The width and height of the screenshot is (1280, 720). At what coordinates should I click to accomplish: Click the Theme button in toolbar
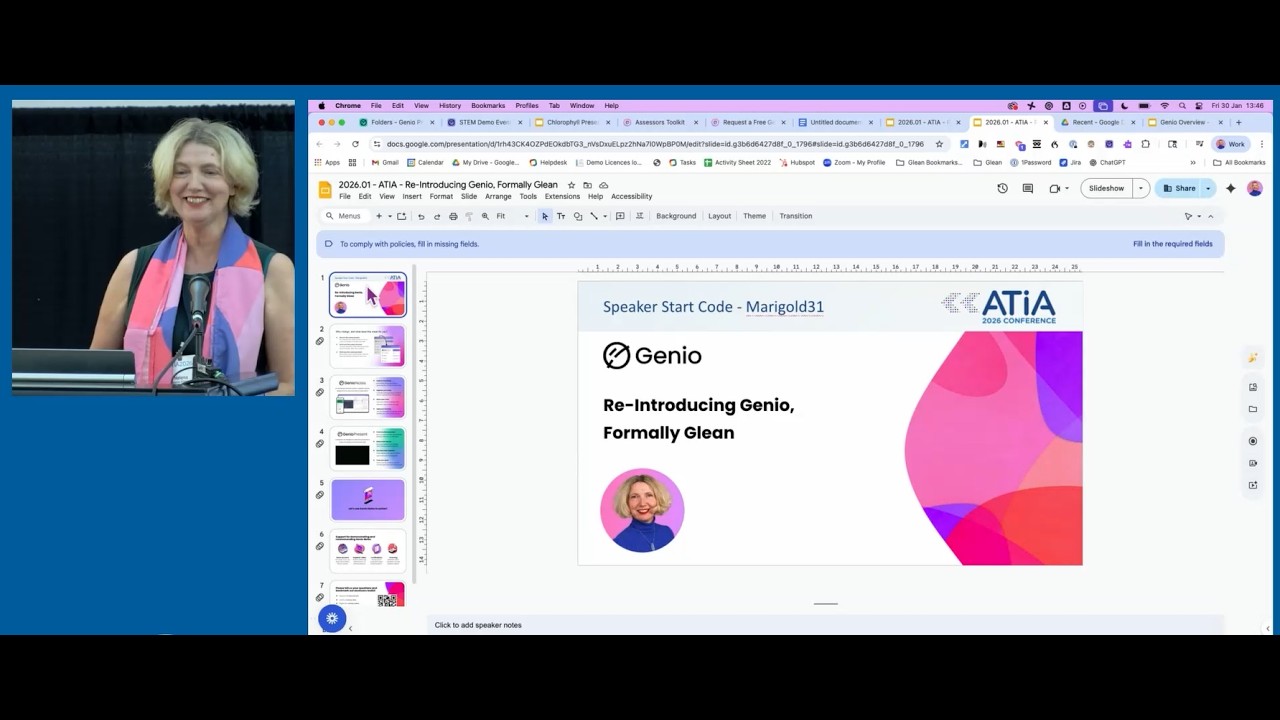click(755, 216)
